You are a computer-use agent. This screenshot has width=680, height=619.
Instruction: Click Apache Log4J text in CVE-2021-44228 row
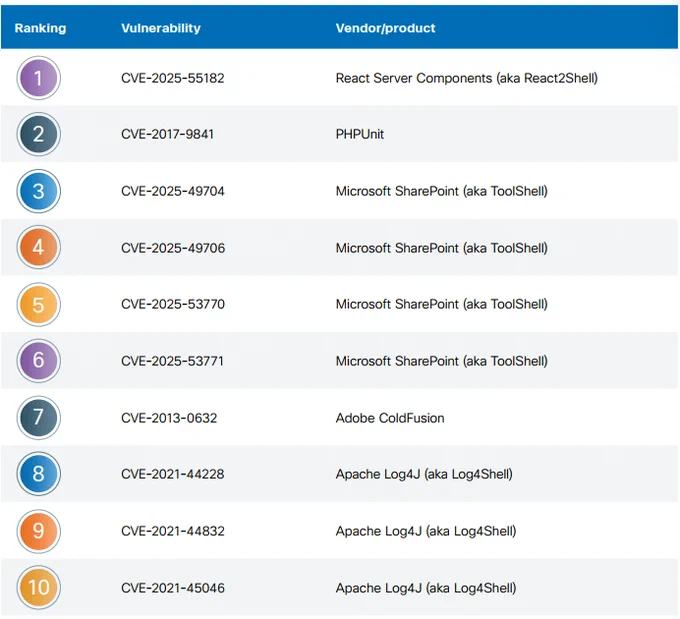click(x=424, y=474)
